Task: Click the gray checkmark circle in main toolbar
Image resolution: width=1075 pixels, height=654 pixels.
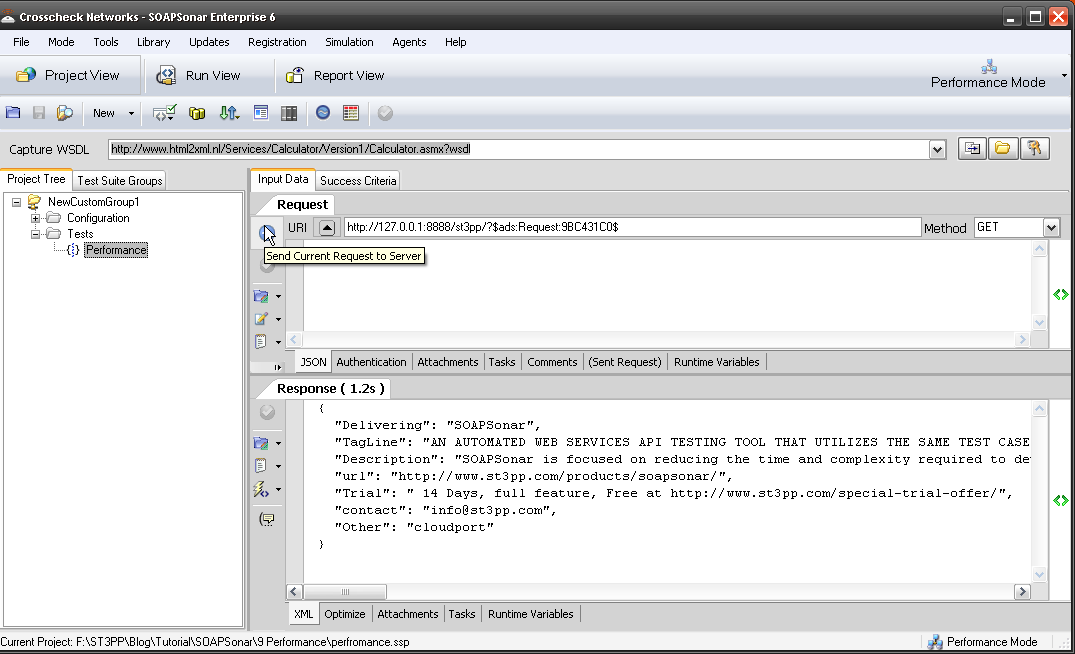Action: pos(385,113)
